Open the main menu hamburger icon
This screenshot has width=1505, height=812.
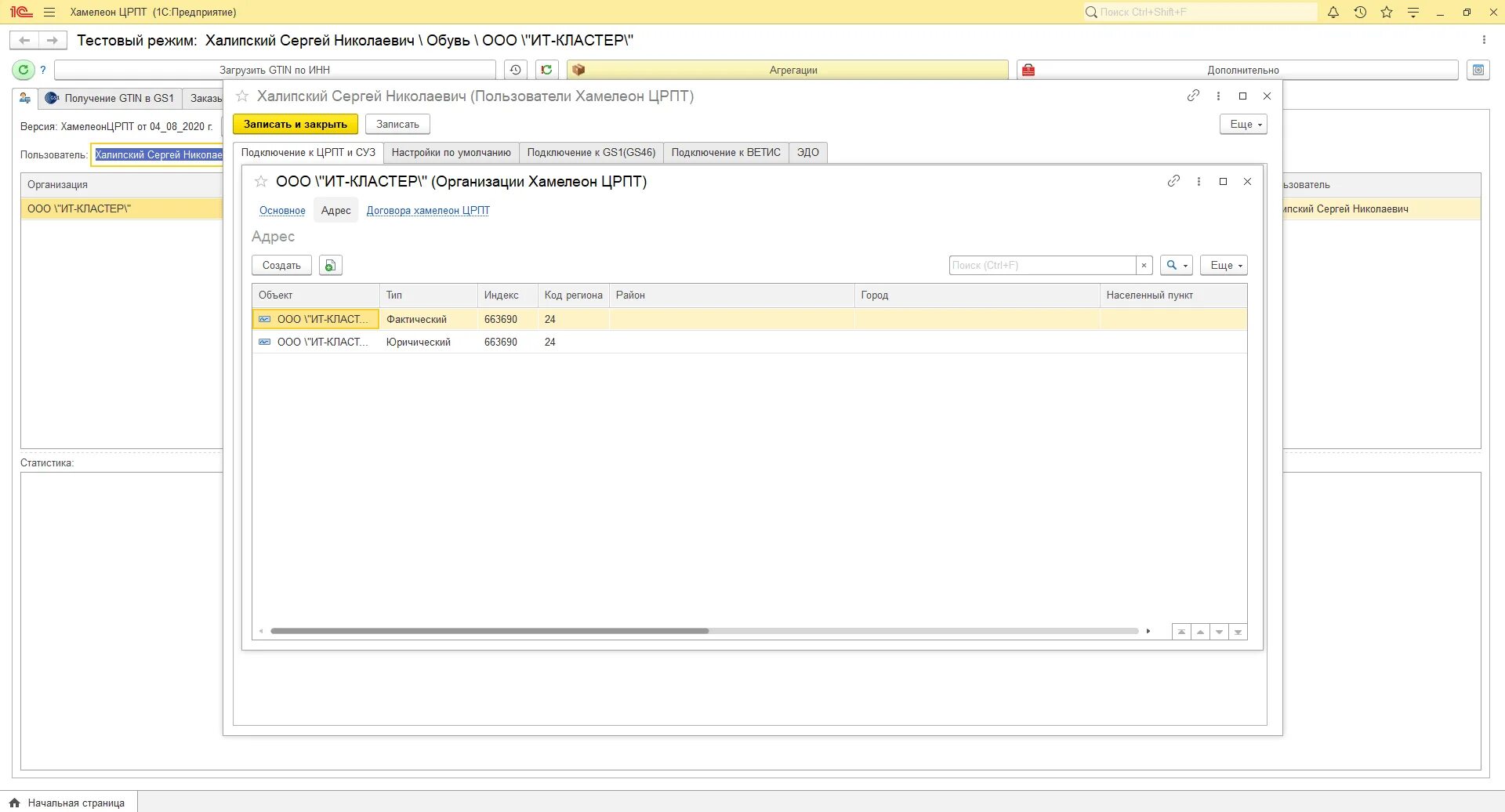[x=49, y=12]
